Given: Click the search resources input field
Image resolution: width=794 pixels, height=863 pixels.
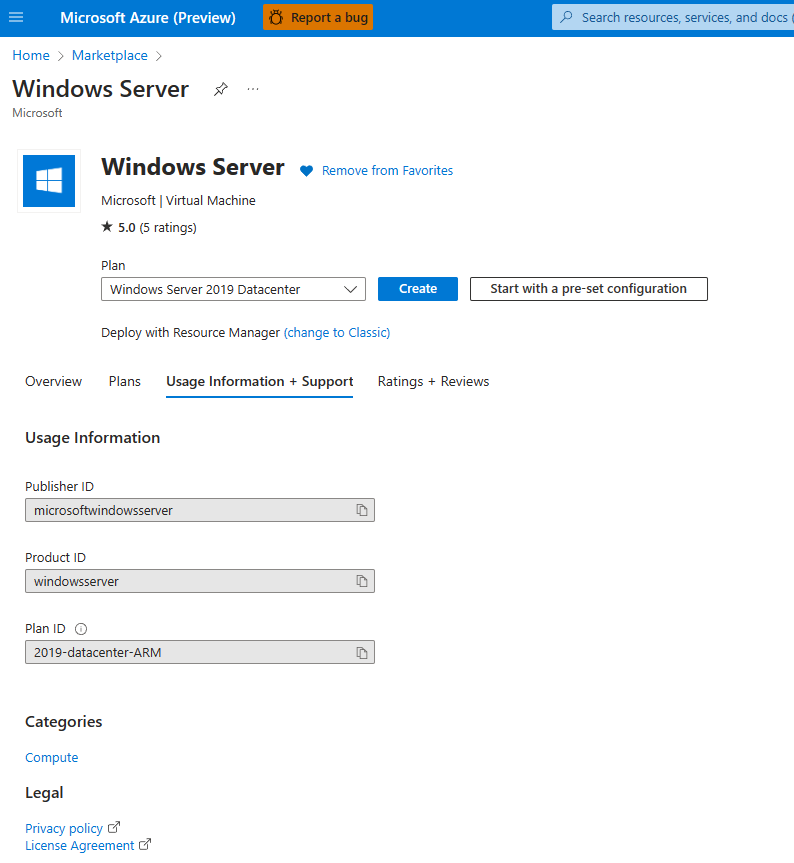Looking at the screenshot, I should [673, 18].
